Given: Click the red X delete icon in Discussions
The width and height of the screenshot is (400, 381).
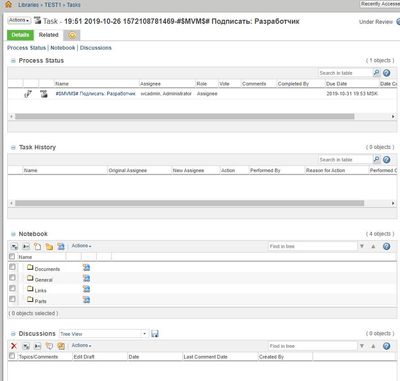Looking at the screenshot, I should pyautogui.click(x=14, y=346).
